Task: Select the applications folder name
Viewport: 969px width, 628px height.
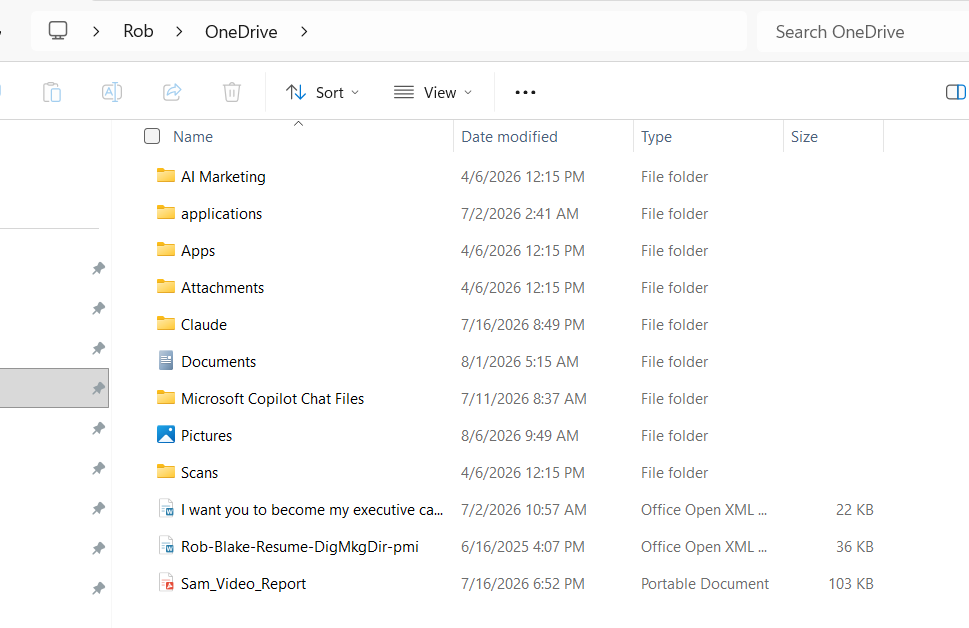Action: [221, 214]
